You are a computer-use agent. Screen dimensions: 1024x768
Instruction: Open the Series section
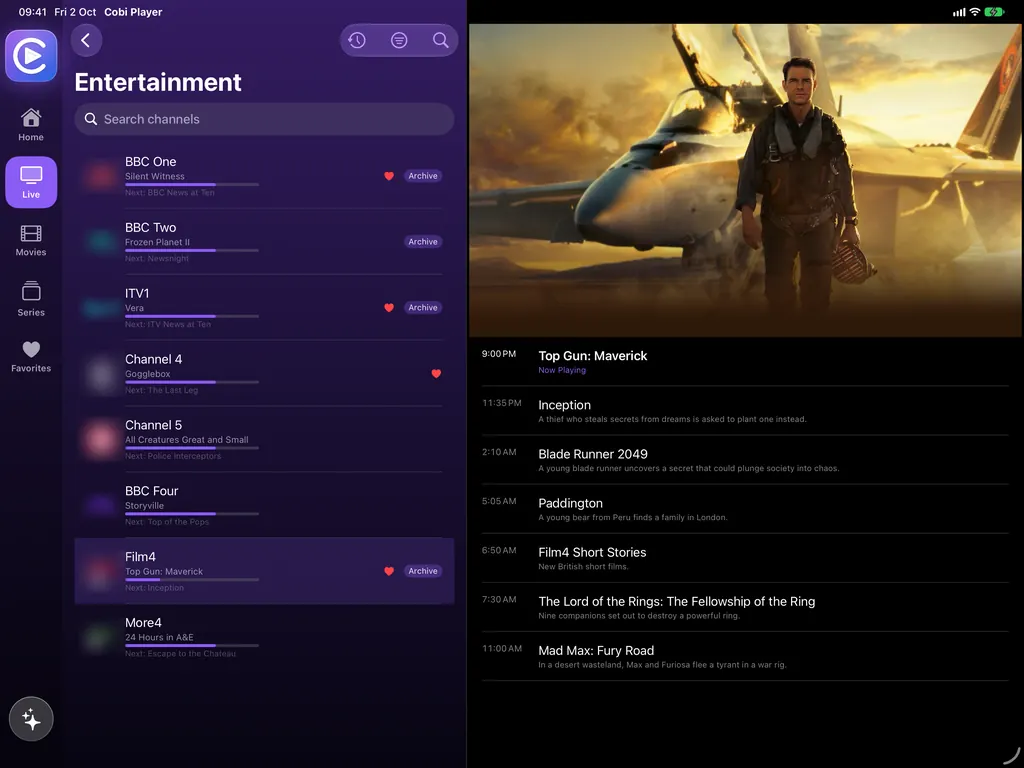[31, 299]
